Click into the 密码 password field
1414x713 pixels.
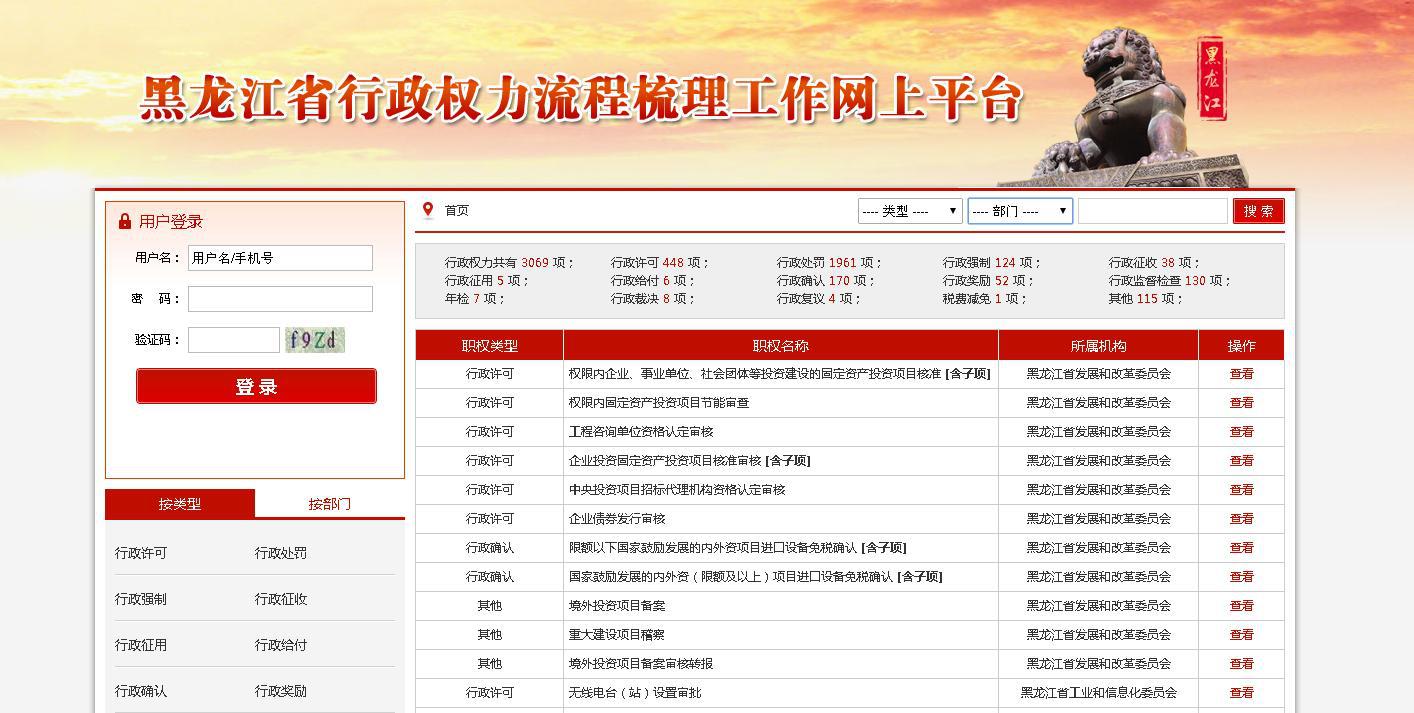280,299
